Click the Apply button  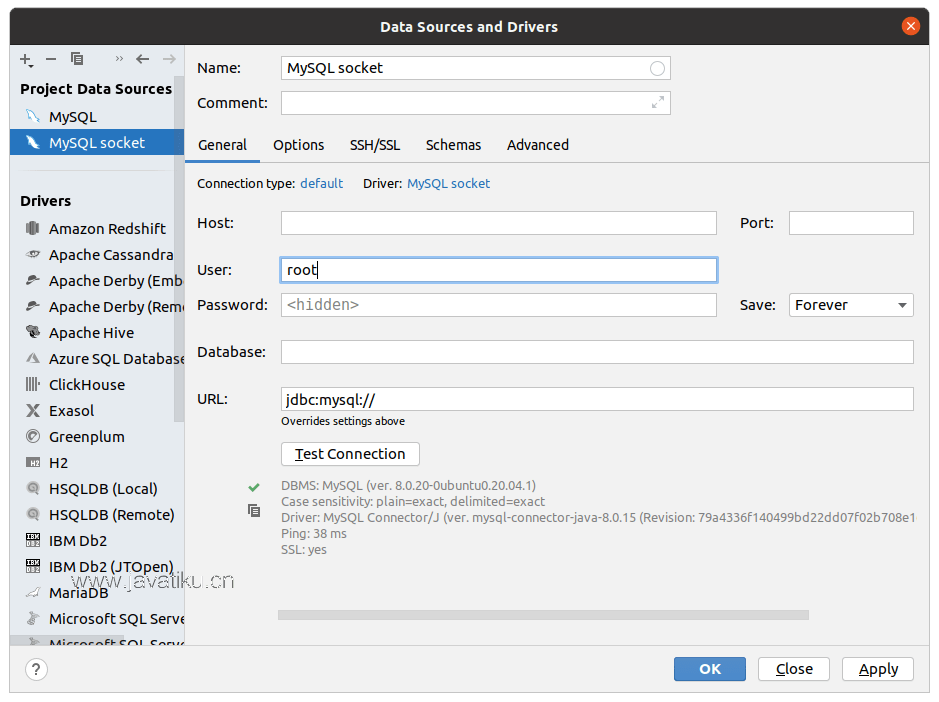878,669
